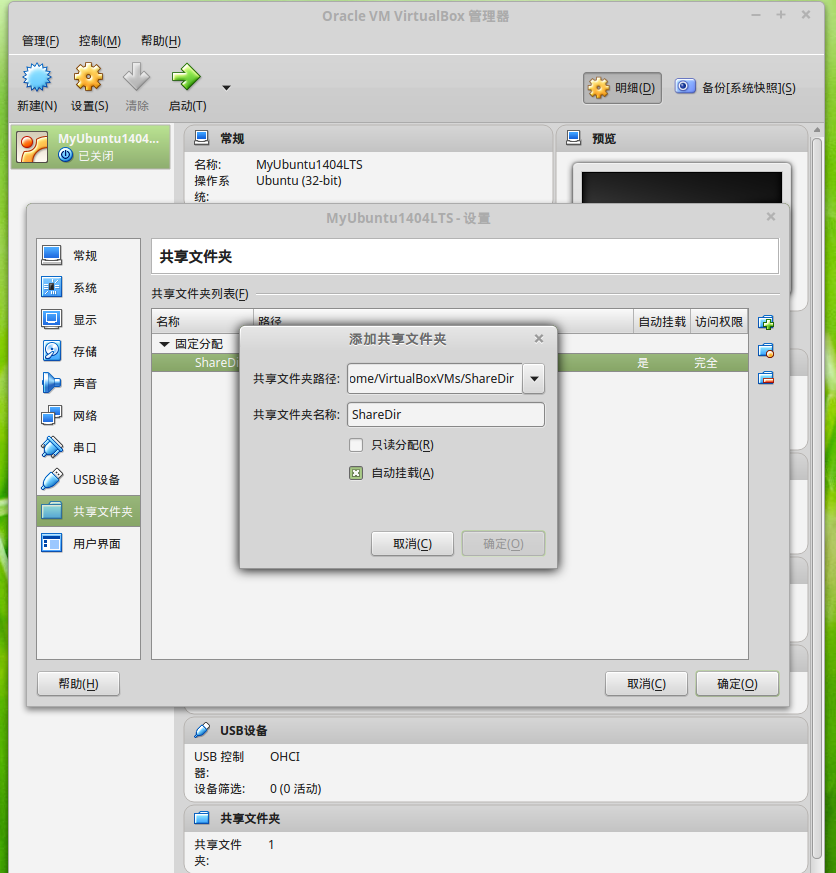Screen dimensions: 836x873
Task: Collapse the 固定分配 tree group
Action: coord(164,344)
